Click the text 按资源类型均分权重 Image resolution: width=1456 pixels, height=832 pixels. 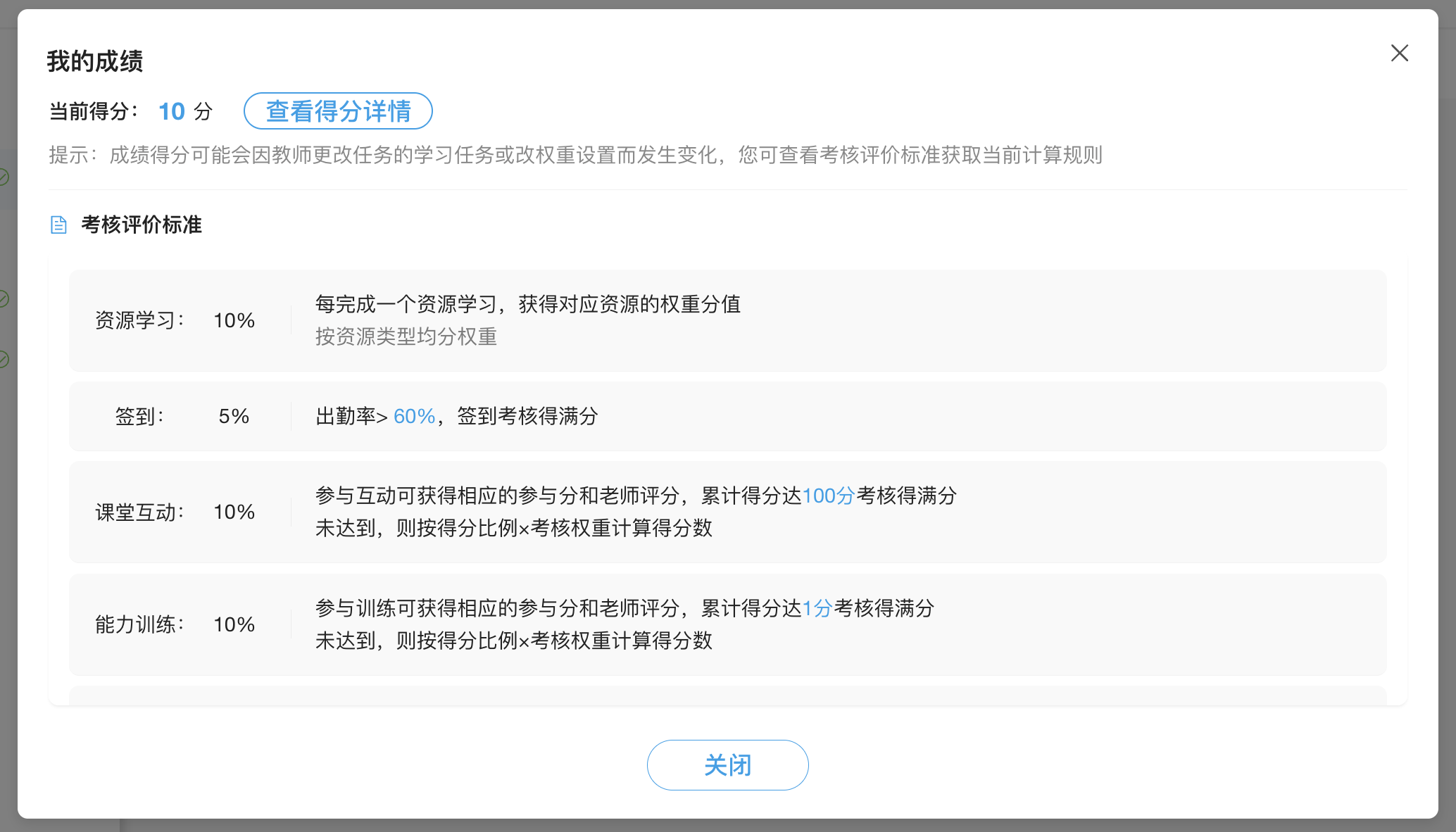[406, 336]
